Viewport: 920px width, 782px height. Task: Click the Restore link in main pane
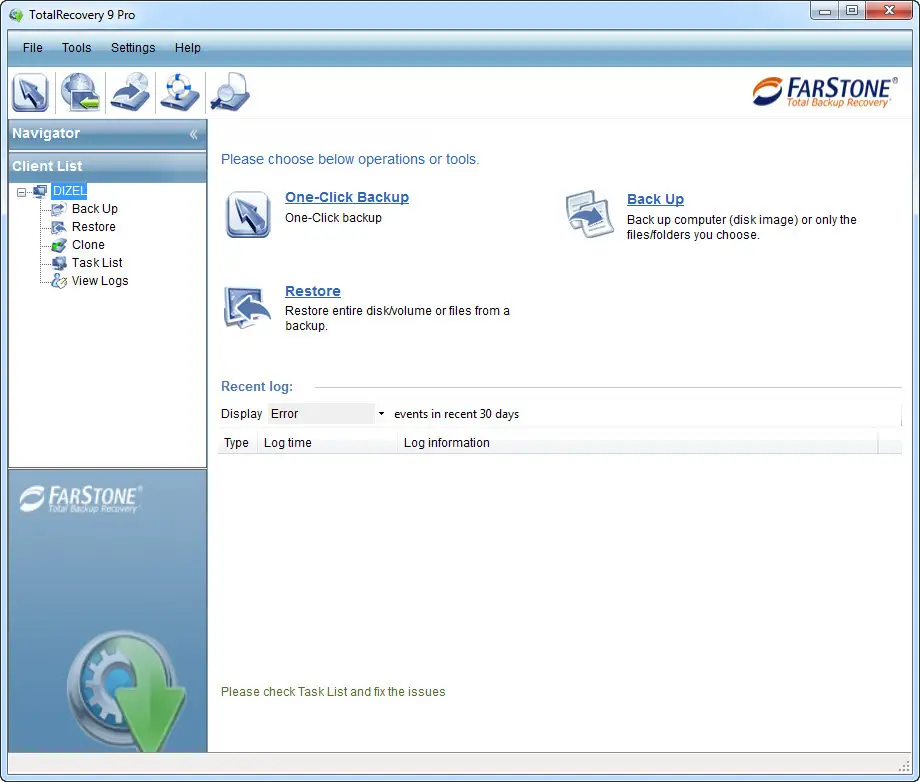(313, 291)
